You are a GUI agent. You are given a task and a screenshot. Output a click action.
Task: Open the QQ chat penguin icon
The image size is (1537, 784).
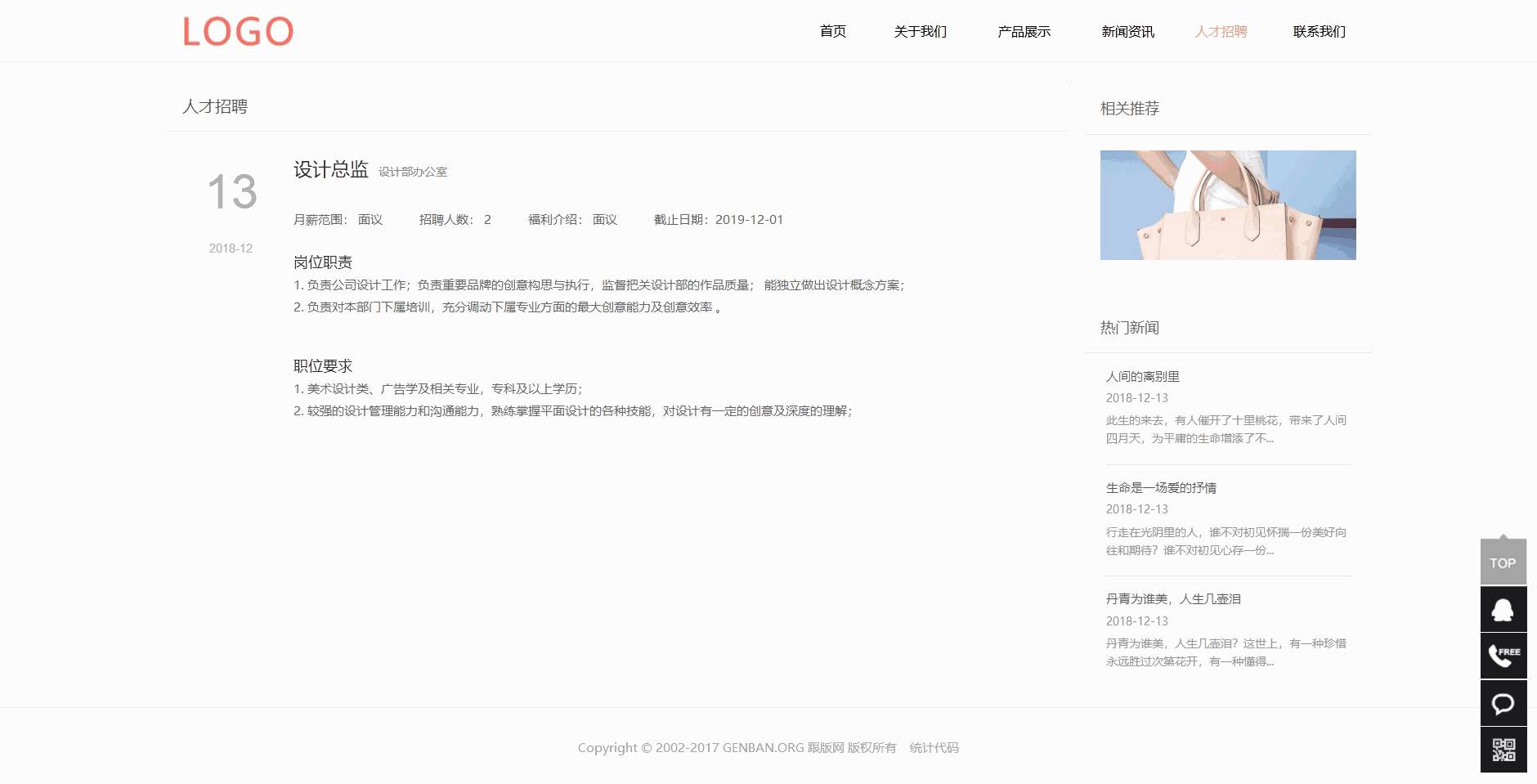(1503, 609)
